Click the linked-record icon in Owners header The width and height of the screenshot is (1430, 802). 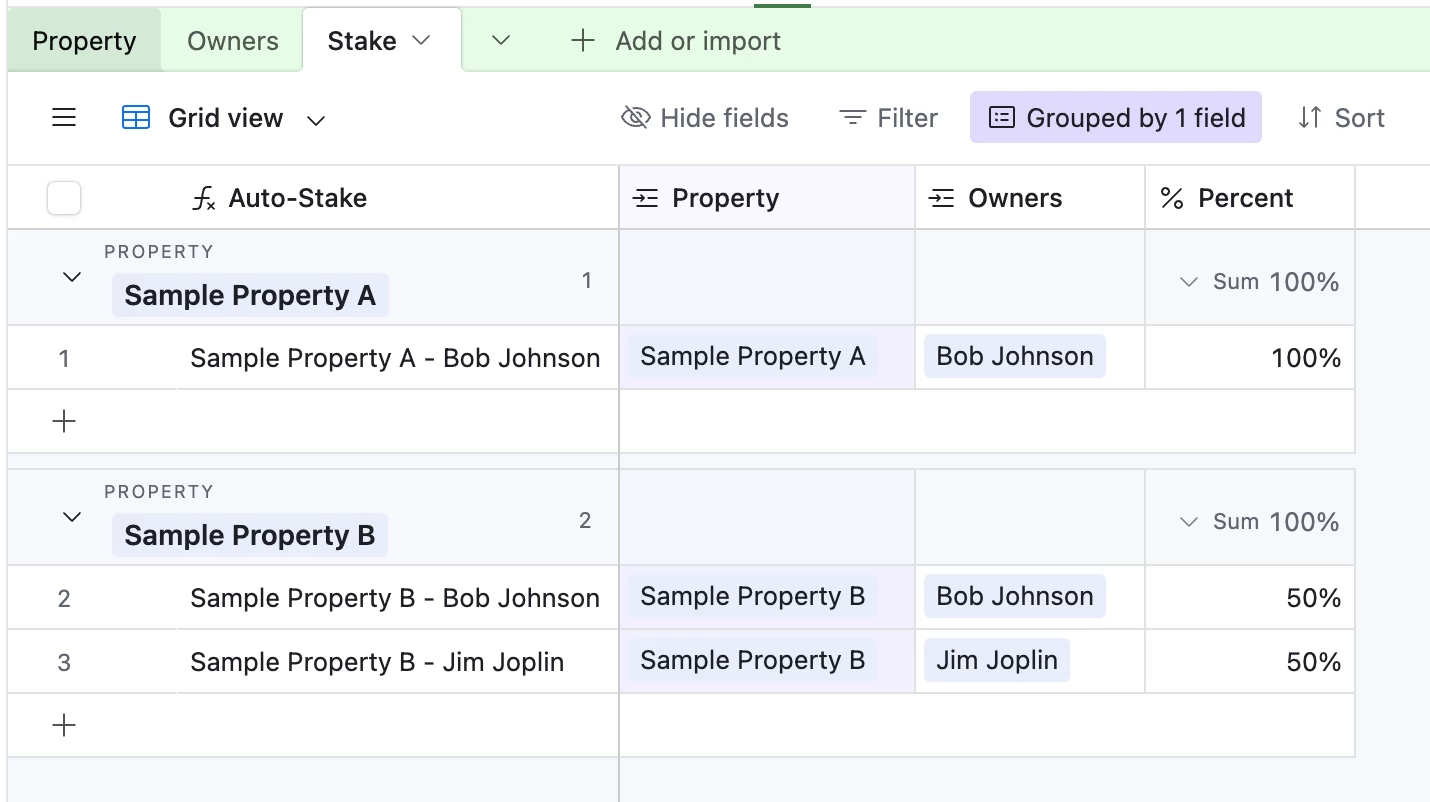coord(942,199)
